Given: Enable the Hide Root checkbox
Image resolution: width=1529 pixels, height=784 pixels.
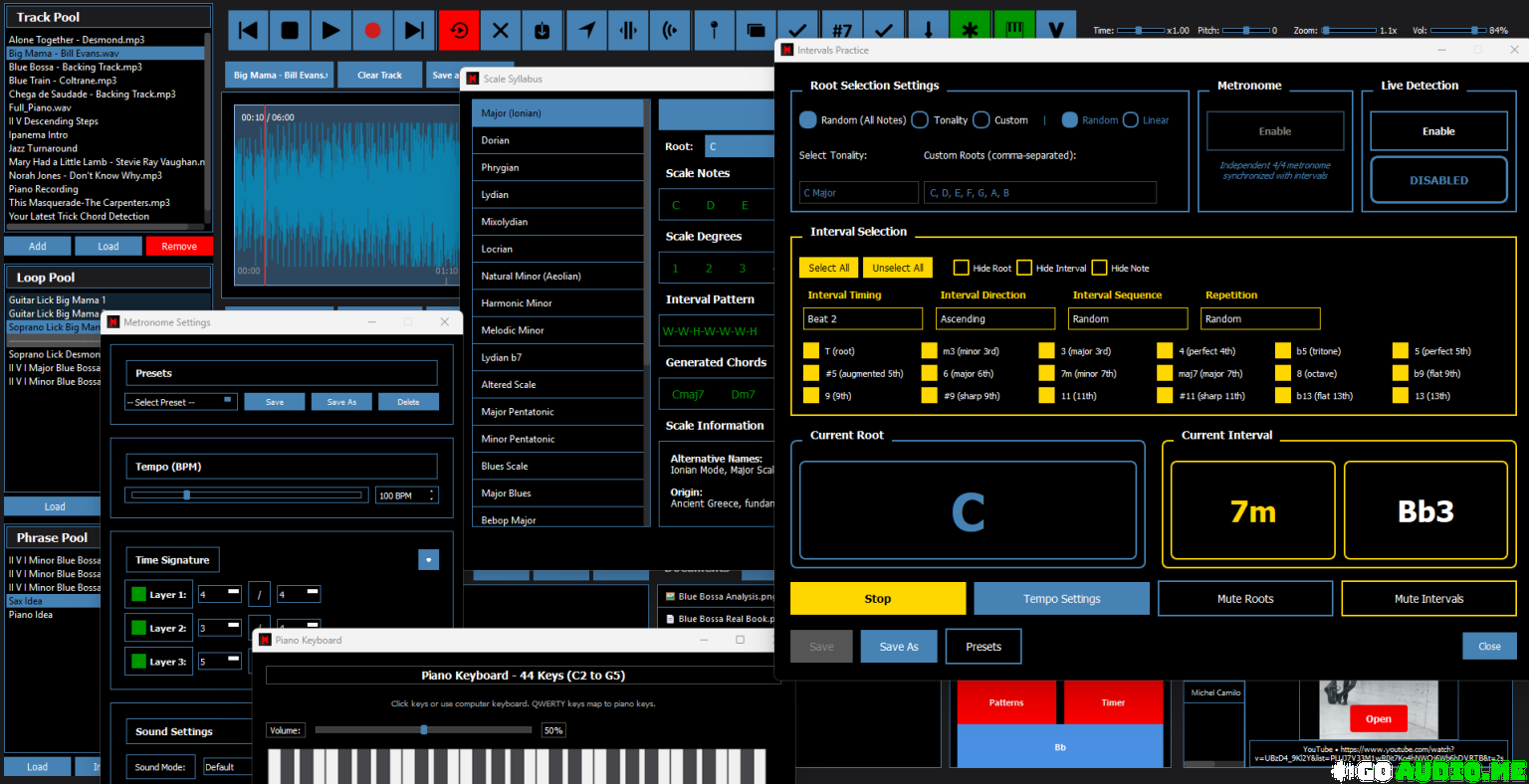Looking at the screenshot, I should click(961, 268).
